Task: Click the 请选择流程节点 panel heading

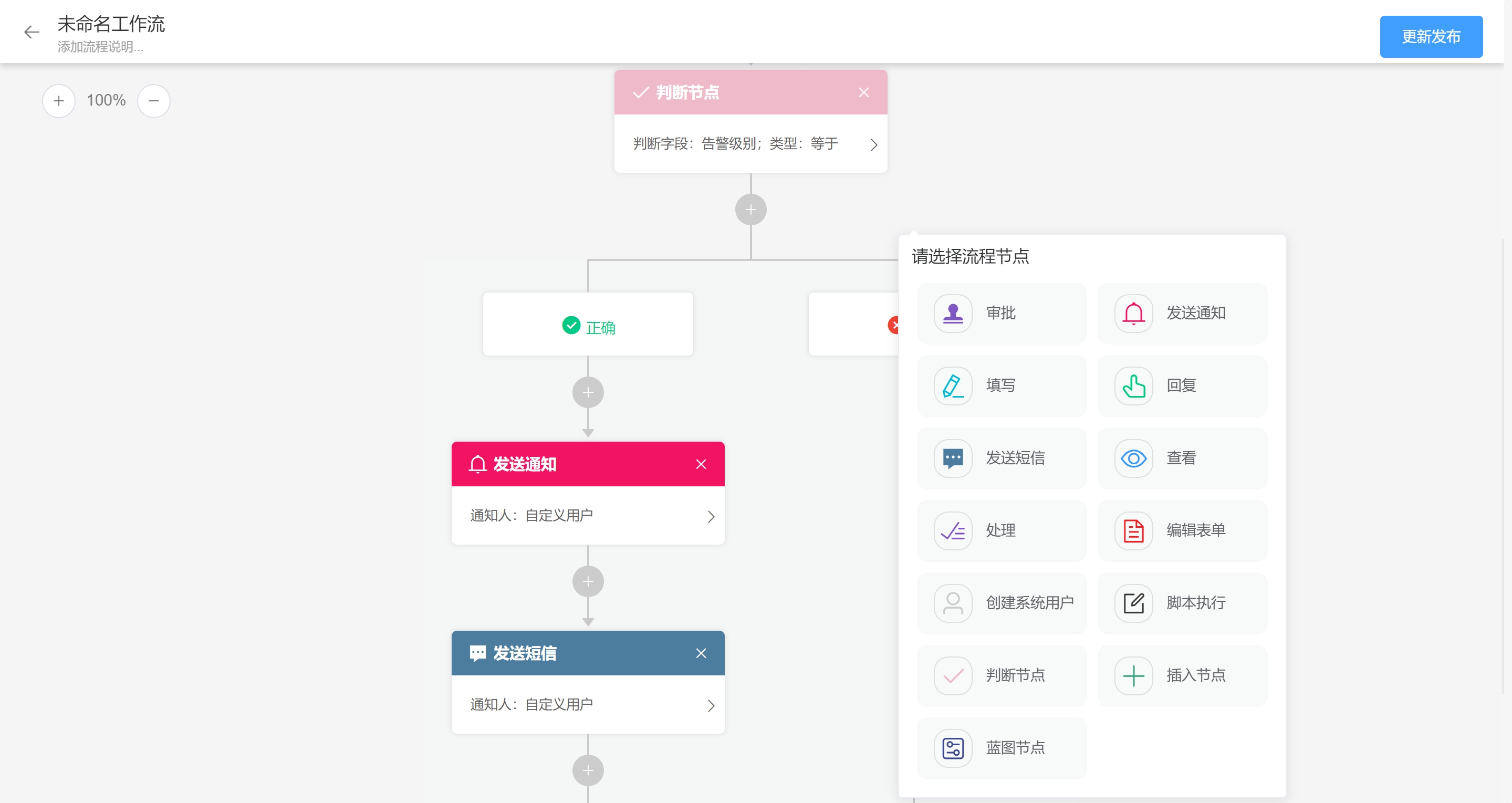Action: pyautogui.click(x=970, y=256)
